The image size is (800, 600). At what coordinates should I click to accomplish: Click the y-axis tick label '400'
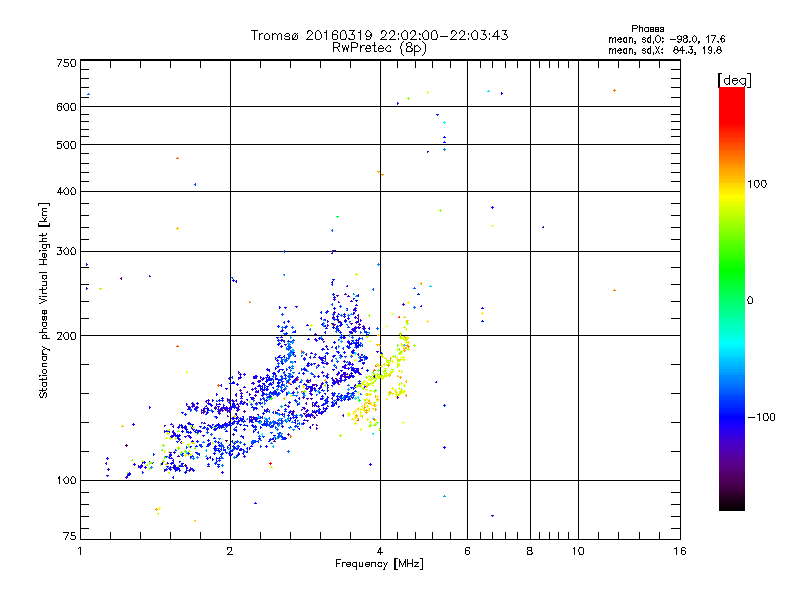tap(66, 191)
